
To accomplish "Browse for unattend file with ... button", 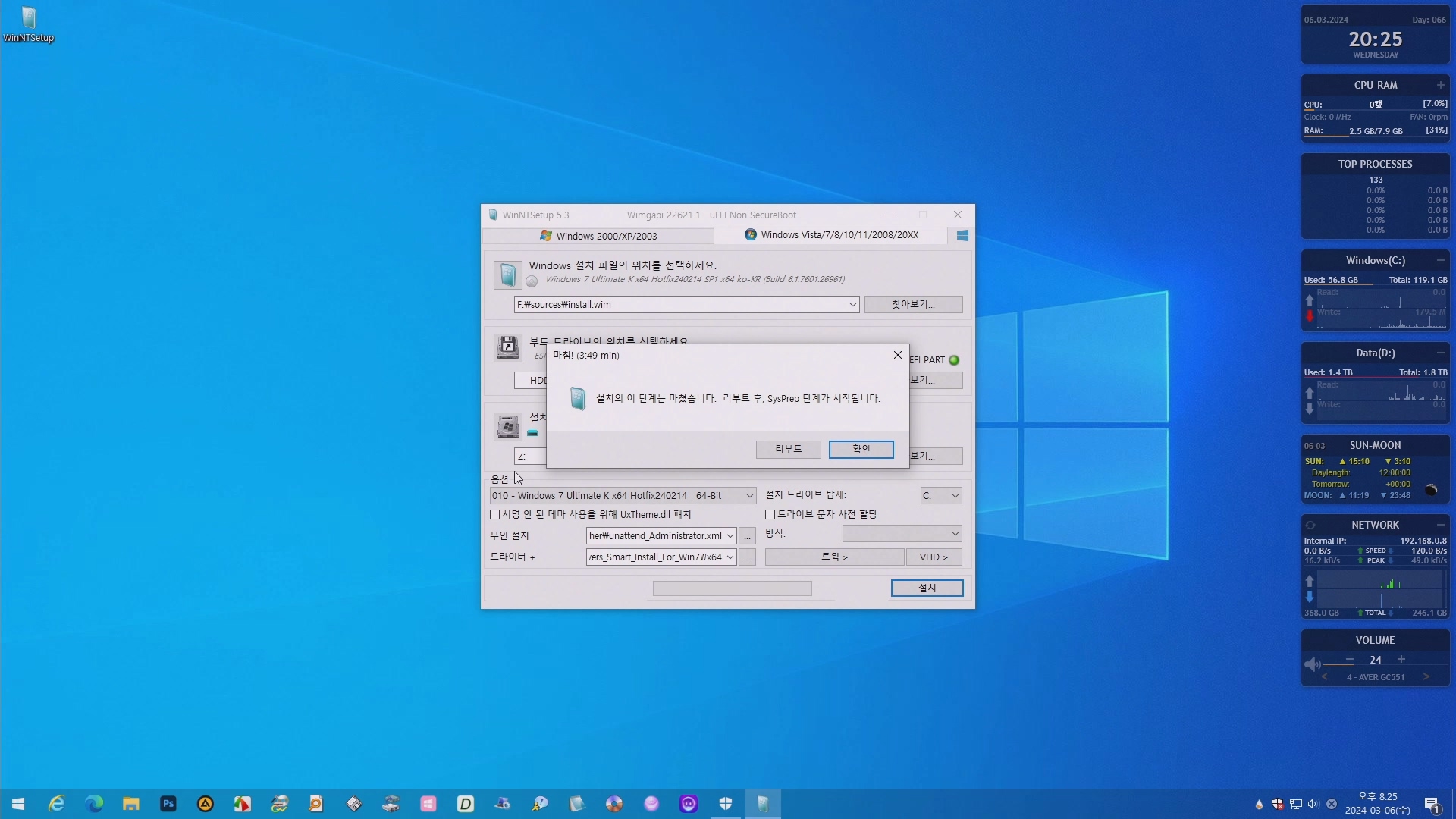I will 747,536.
